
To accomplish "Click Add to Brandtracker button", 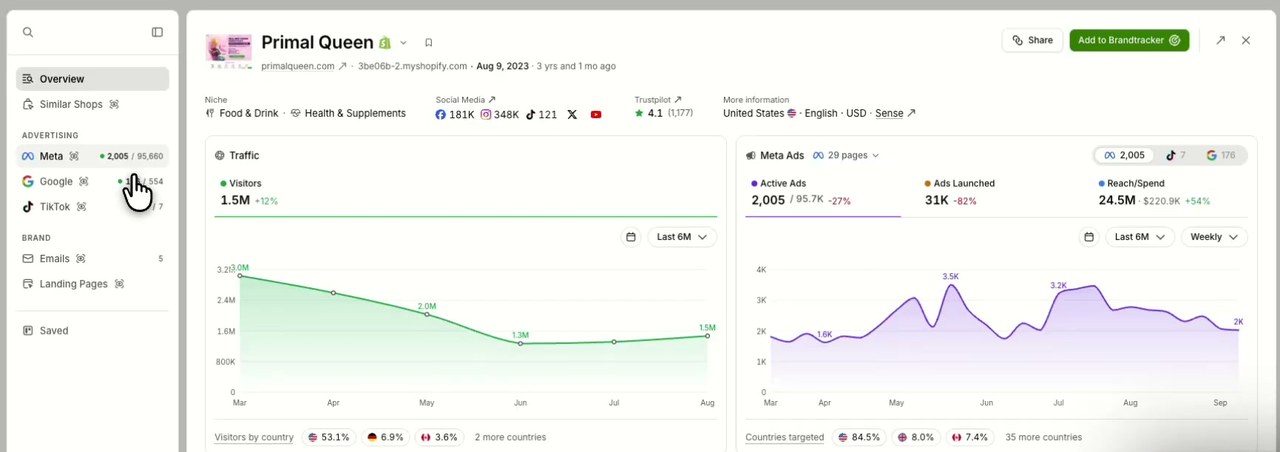I will [1129, 40].
